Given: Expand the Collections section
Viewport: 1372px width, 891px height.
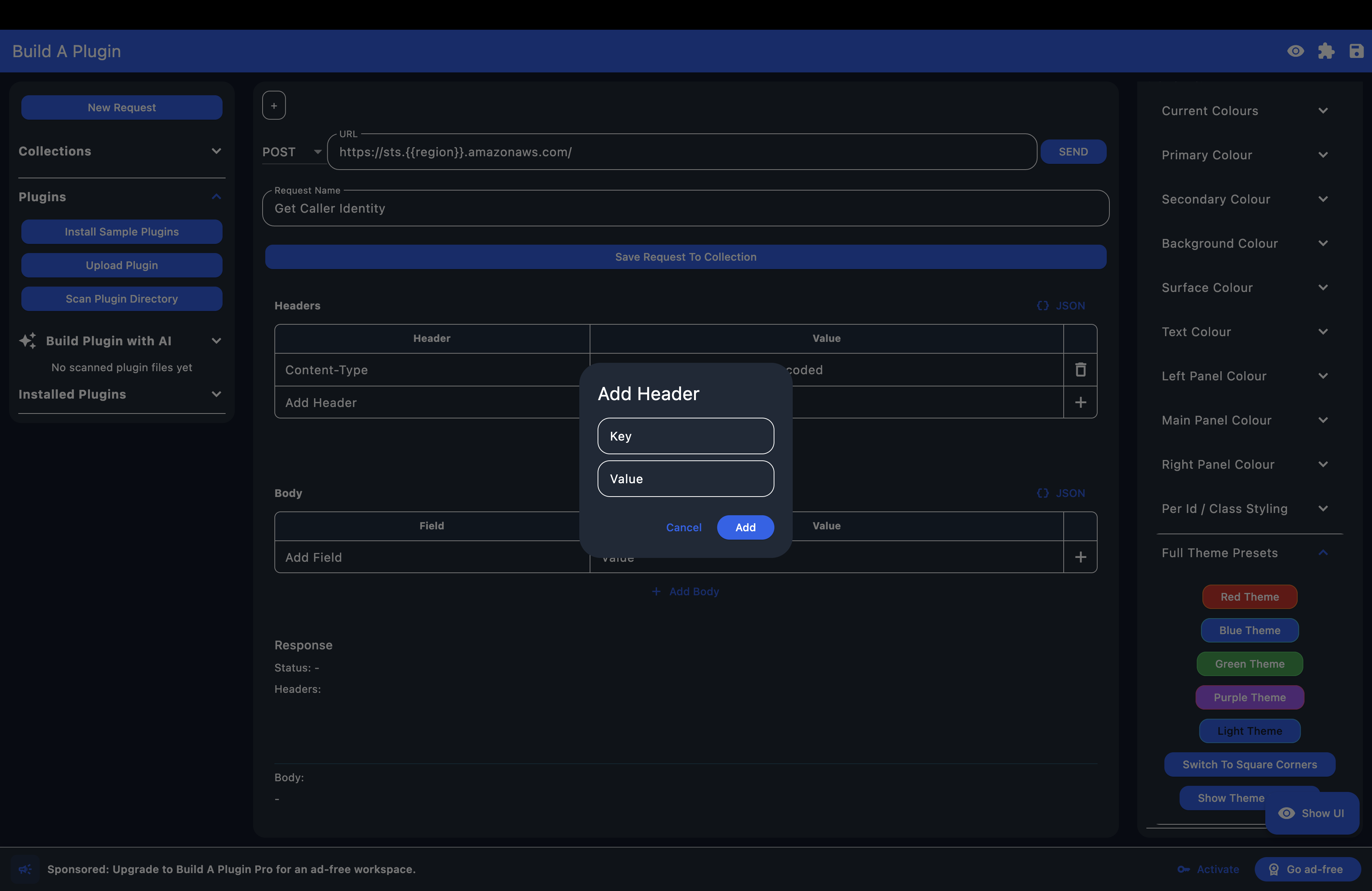Looking at the screenshot, I should (122, 151).
